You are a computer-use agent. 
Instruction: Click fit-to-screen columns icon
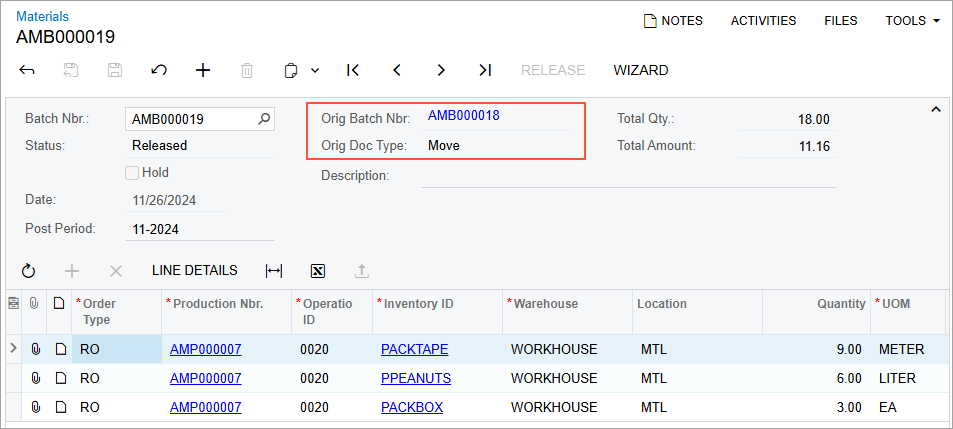[x=274, y=271]
